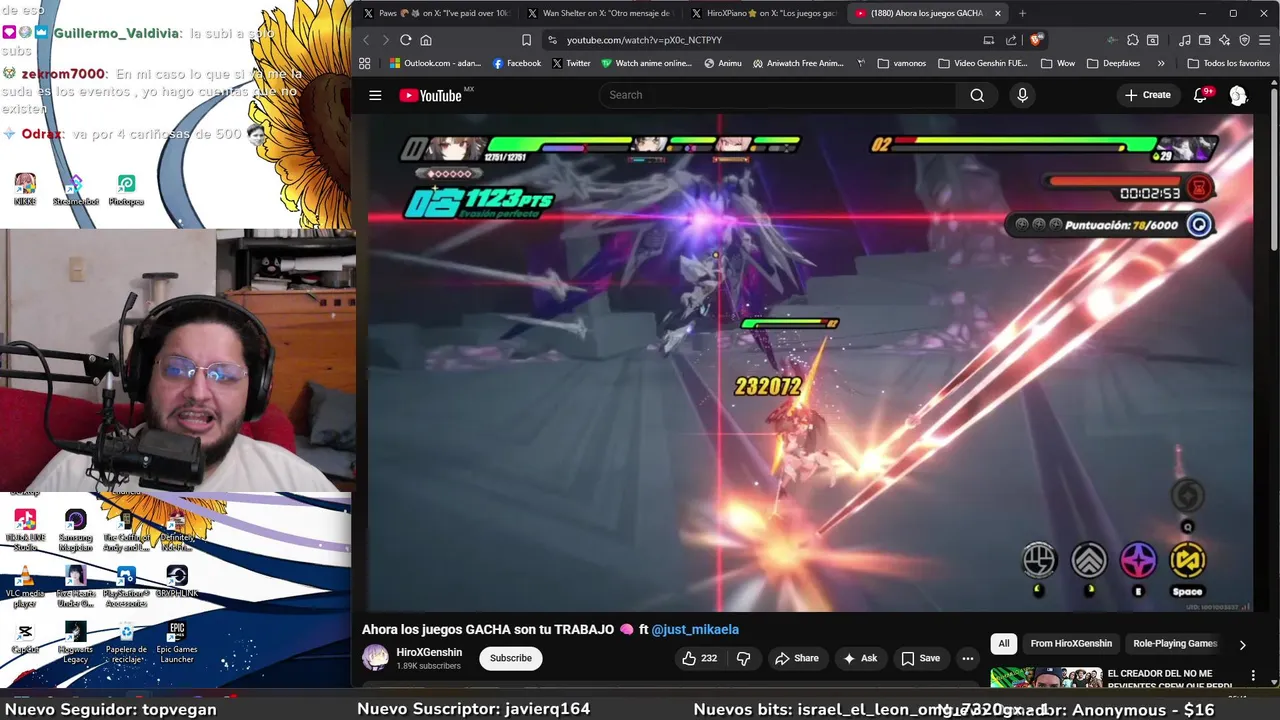1280x720 pixels.
Task: Switch to Paws on X tab
Action: [436, 13]
